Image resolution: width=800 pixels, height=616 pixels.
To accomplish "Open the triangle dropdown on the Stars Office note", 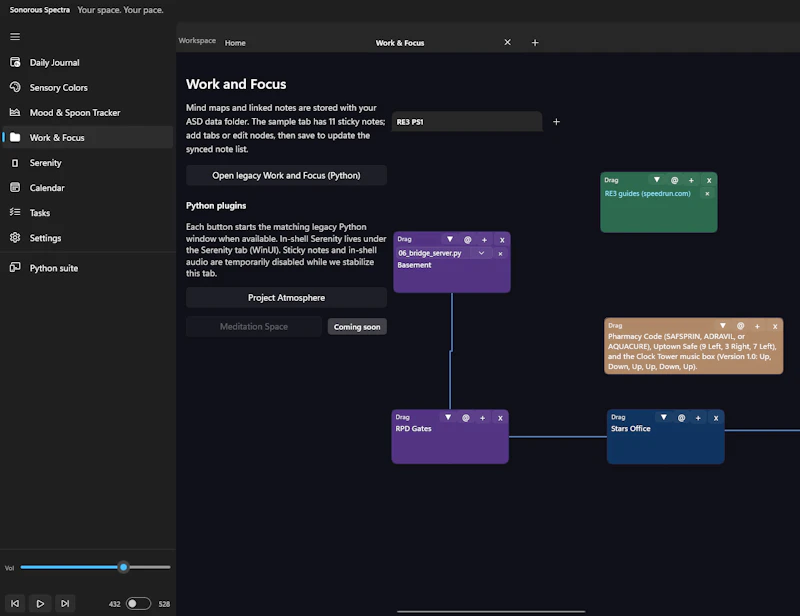I will pos(663,417).
